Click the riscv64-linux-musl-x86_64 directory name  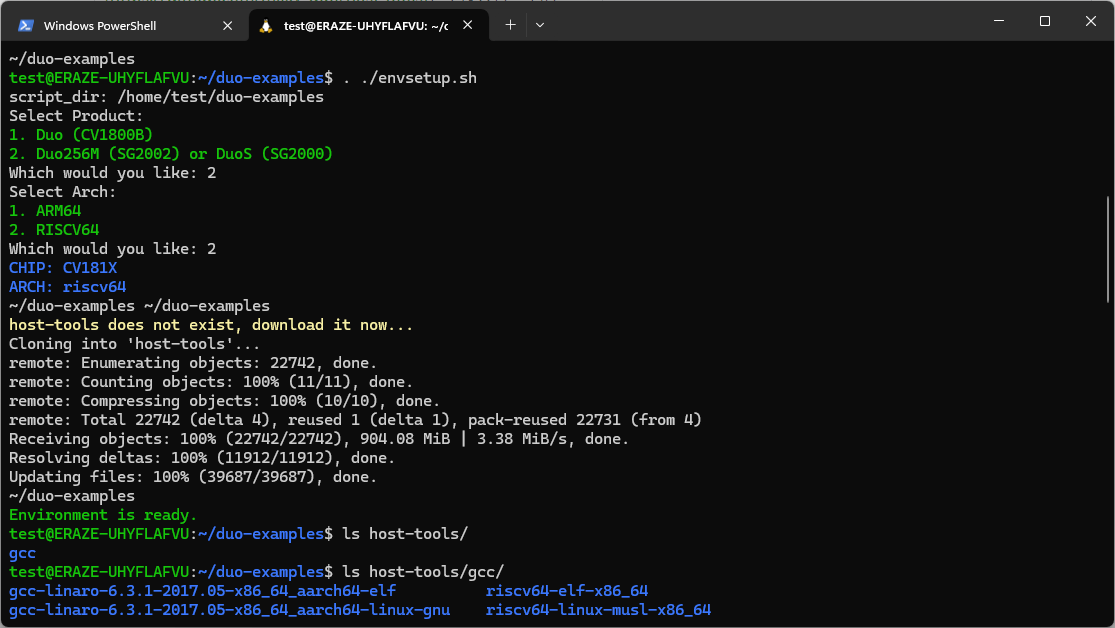click(598, 610)
